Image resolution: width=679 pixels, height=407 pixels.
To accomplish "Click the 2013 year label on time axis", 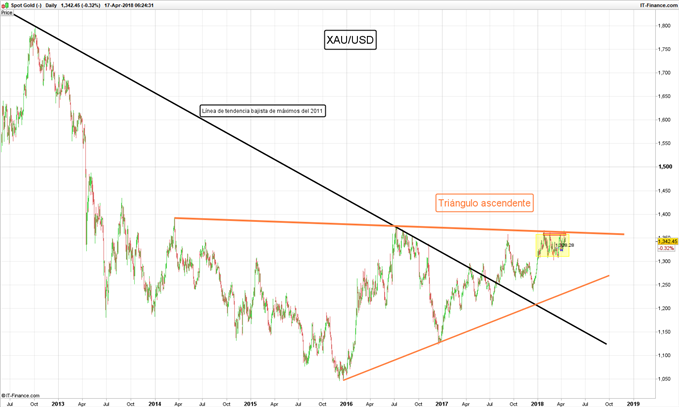I will coord(58,404).
